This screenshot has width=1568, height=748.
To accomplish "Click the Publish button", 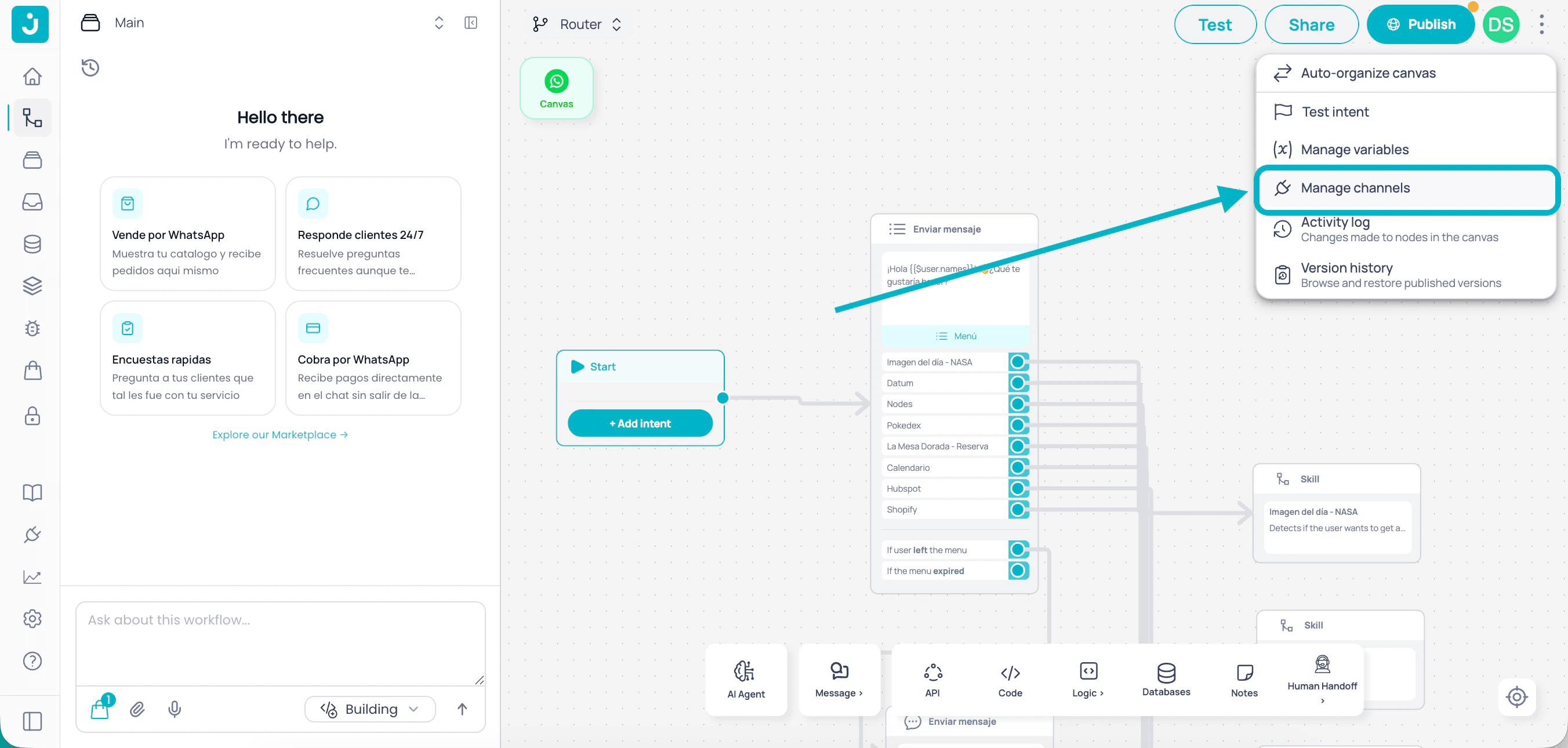I will tap(1421, 24).
